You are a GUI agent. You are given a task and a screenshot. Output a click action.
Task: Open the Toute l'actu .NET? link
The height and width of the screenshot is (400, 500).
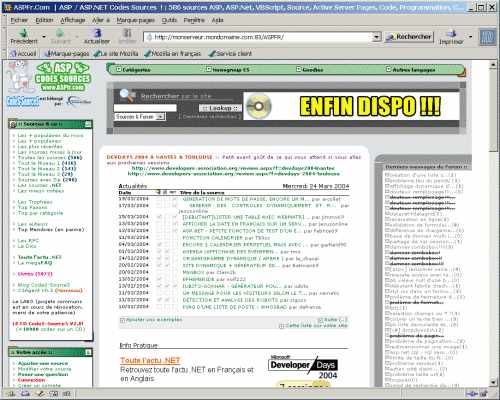click(150, 360)
